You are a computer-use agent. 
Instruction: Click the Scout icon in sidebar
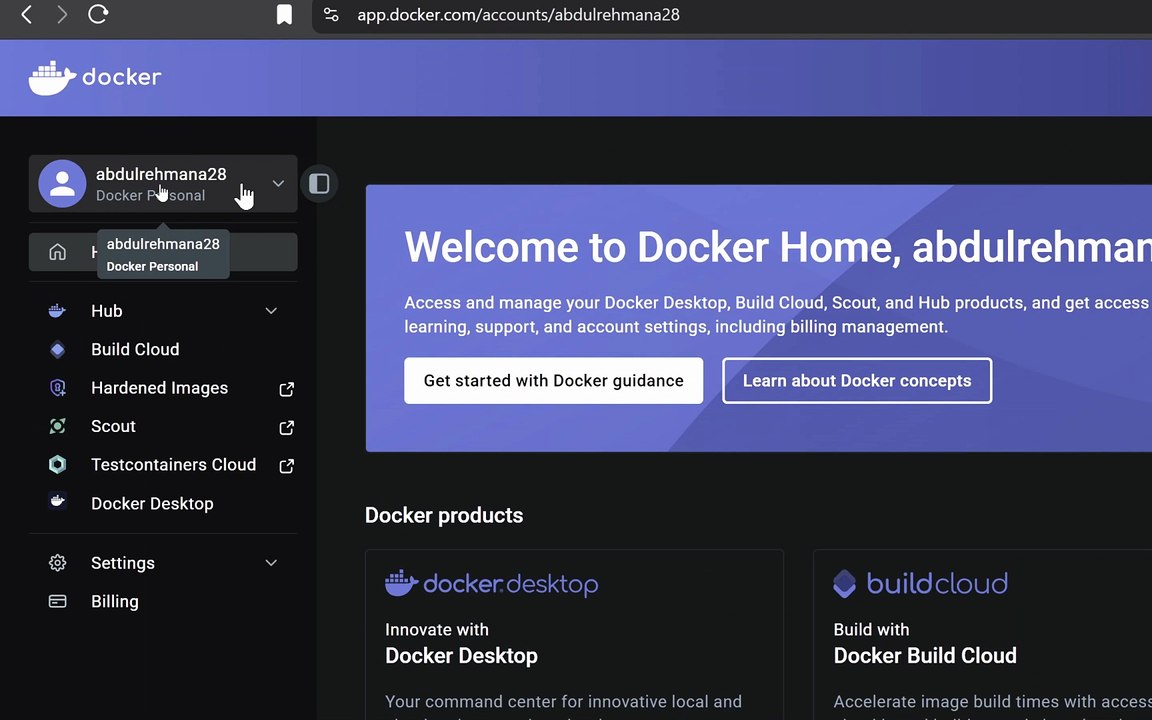57,426
